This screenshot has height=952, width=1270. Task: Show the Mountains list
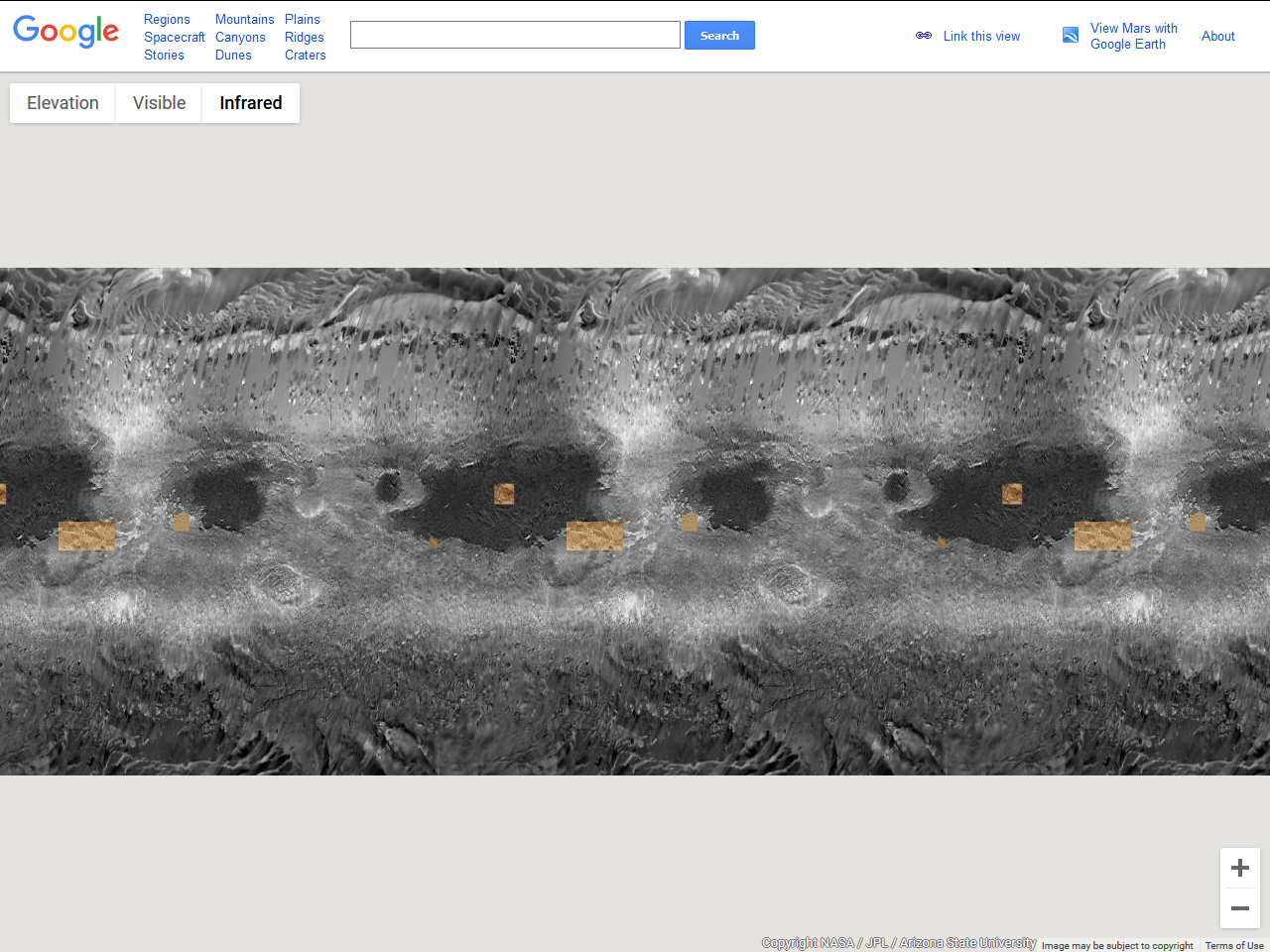point(245,19)
